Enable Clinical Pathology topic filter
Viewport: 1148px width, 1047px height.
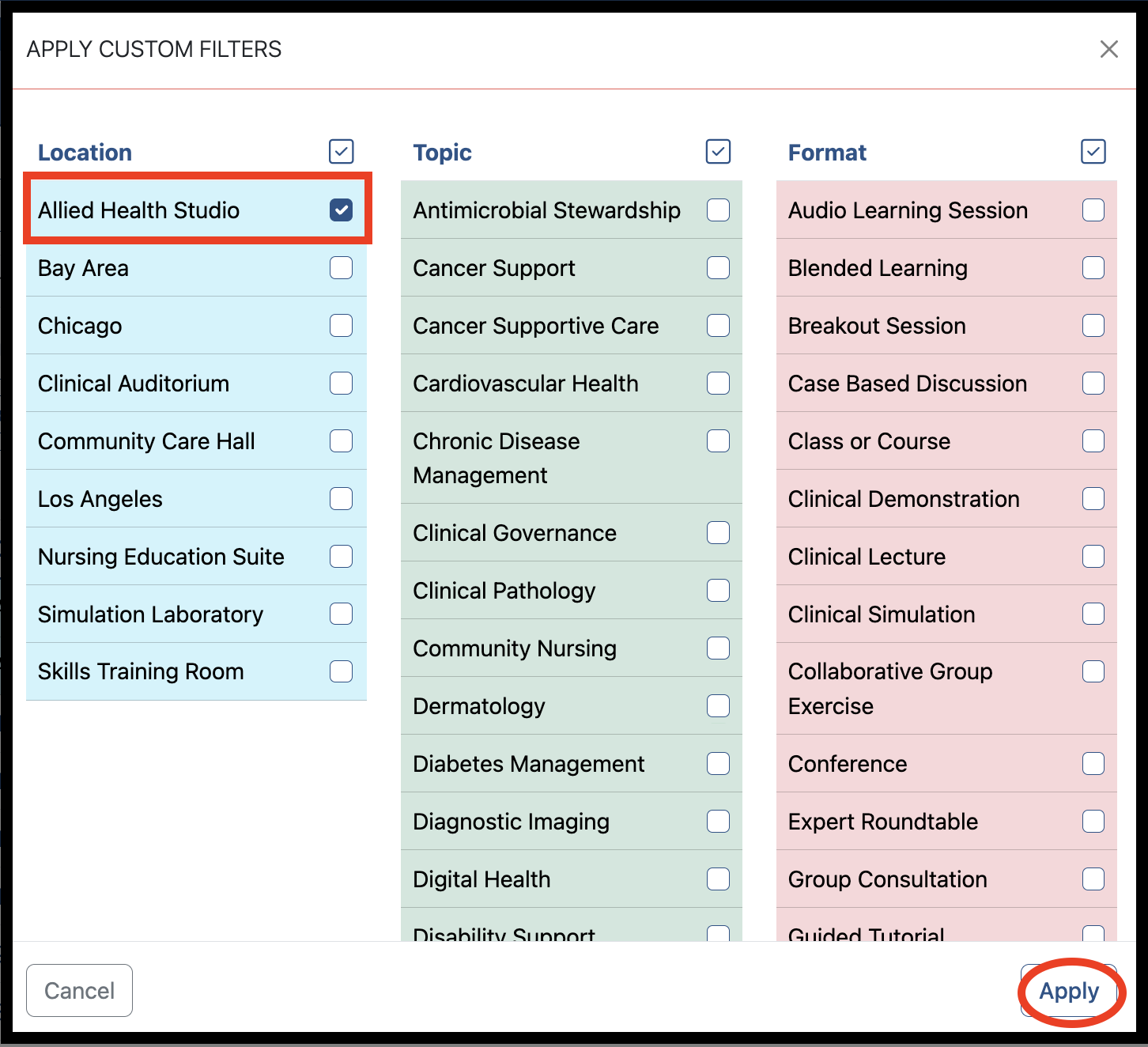point(718,591)
